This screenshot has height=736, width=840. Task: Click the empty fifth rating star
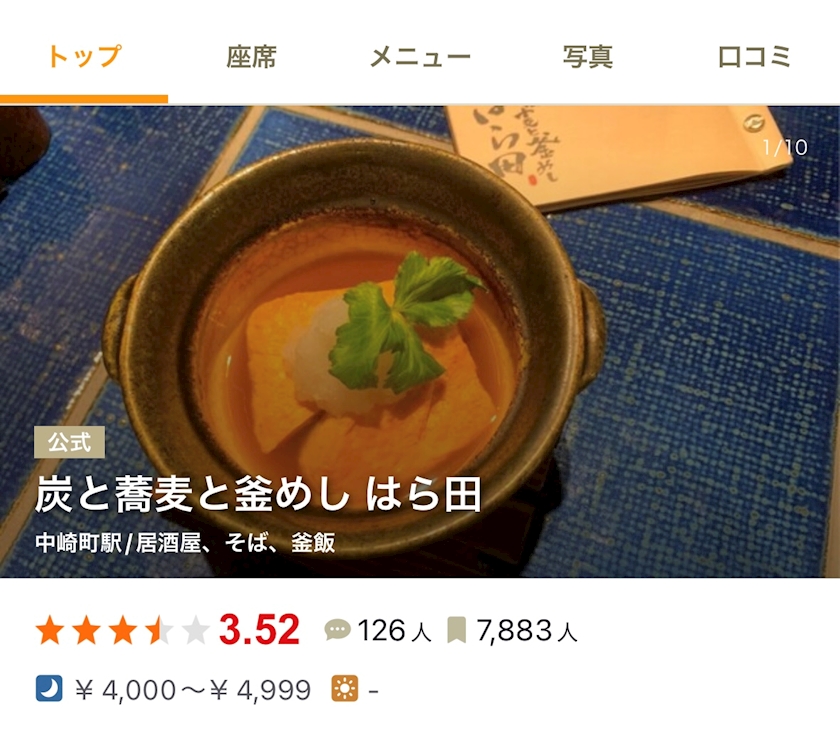click(196, 629)
